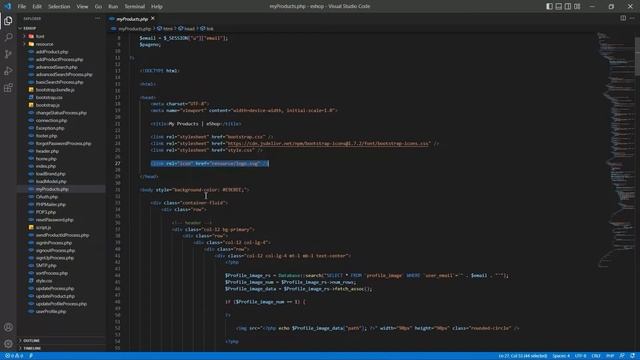Click errors and warnings status bar indicator
640x360 pixels.
[x=14, y=356]
